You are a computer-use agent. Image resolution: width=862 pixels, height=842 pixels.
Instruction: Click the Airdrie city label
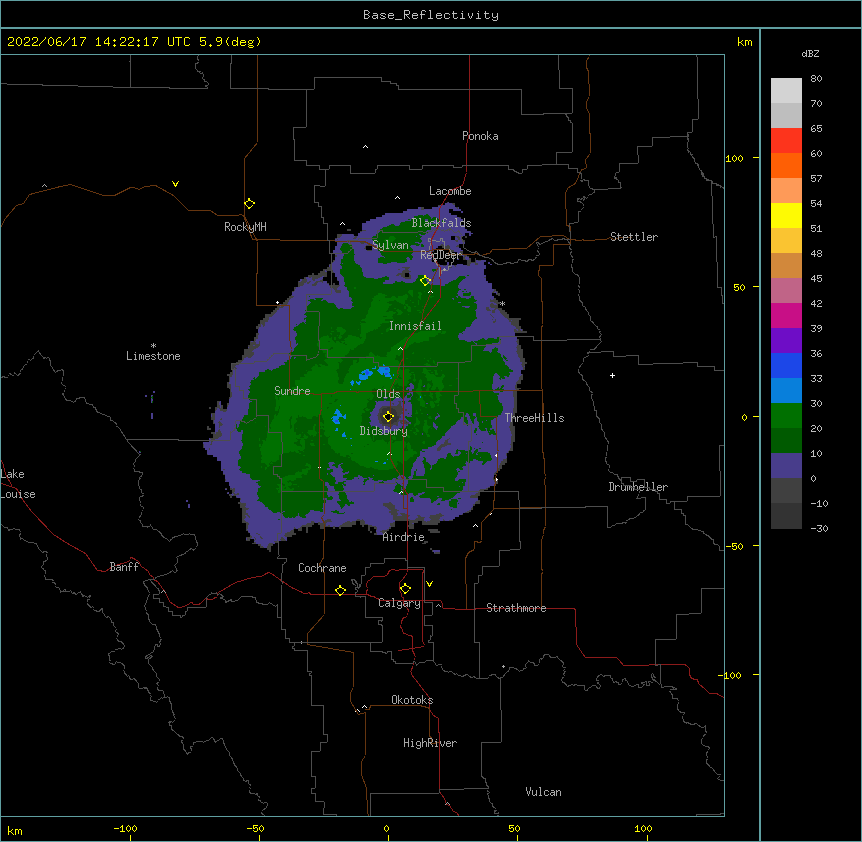coord(404,537)
